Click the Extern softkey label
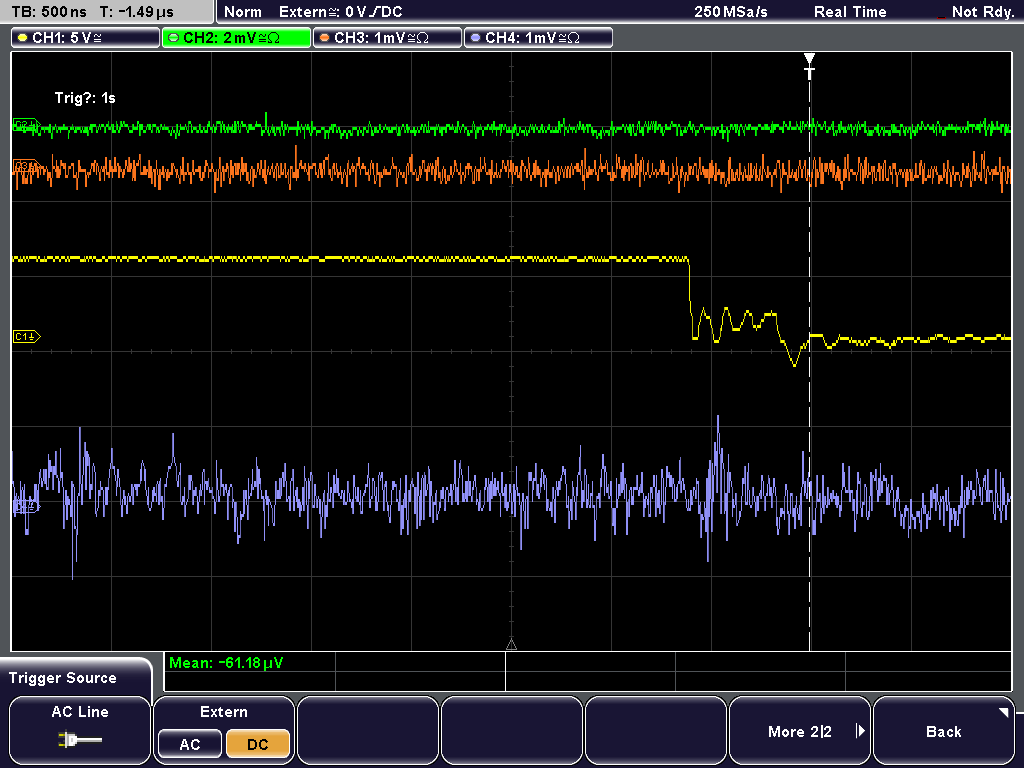 223,712
